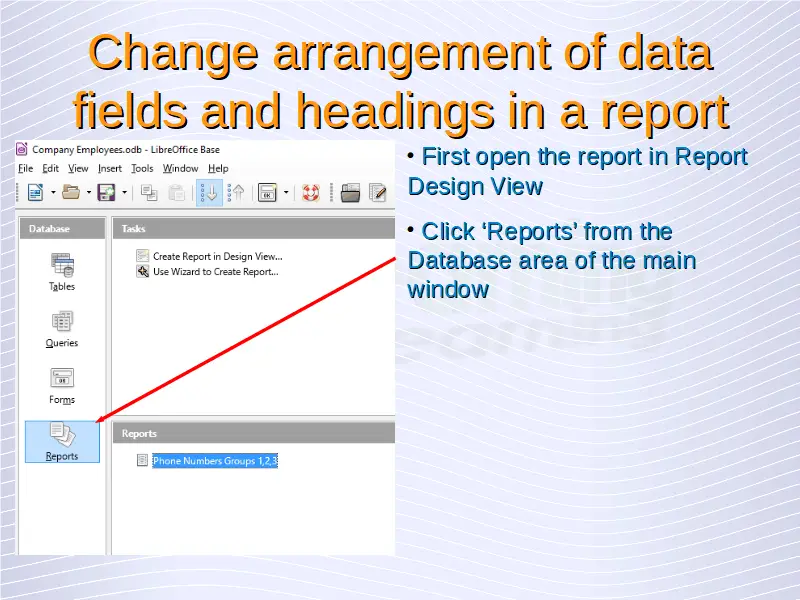Select Reports in the Database pane
The width and height of the screenshot is (800, 600).
pyautogui.click(x=62, y=442)
